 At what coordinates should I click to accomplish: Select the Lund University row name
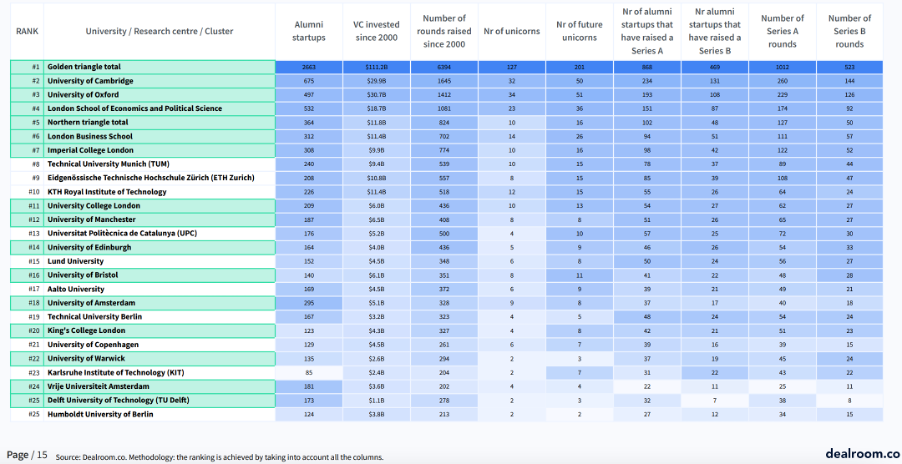[75, 261]
